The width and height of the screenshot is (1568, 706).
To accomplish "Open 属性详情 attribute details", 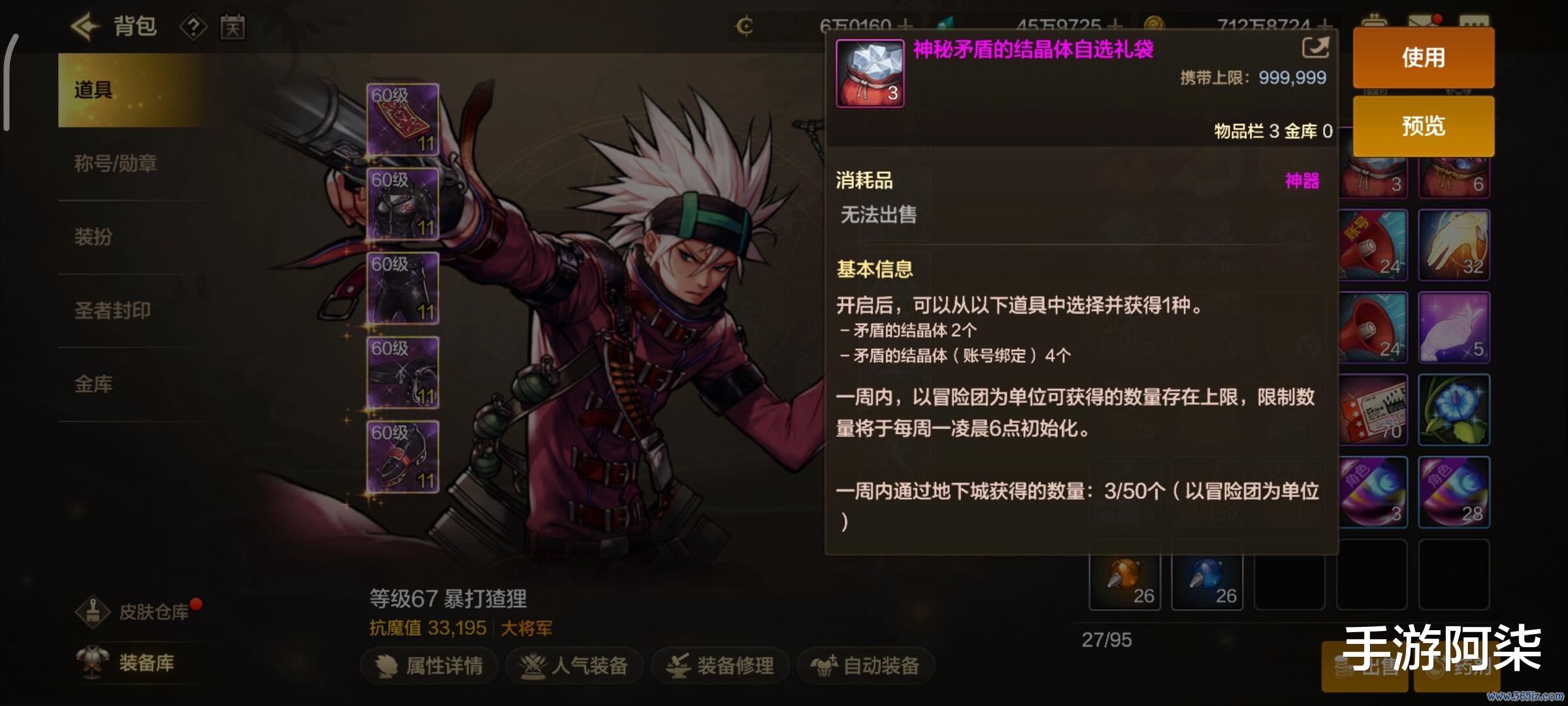I will pos(429,665).
